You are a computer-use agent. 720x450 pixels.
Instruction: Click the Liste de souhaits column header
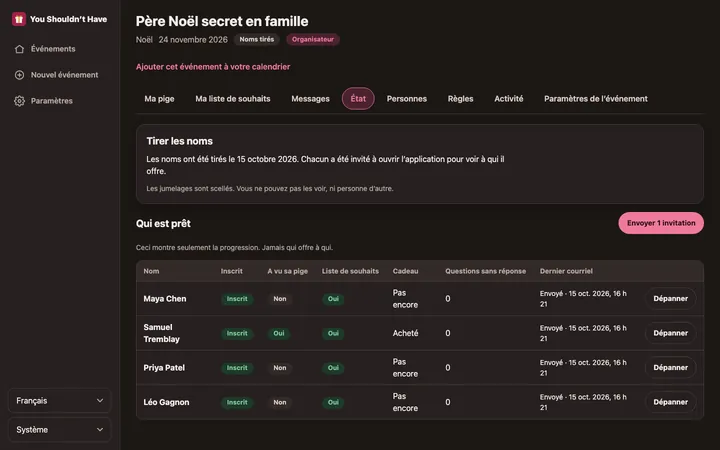pos(350,271)
